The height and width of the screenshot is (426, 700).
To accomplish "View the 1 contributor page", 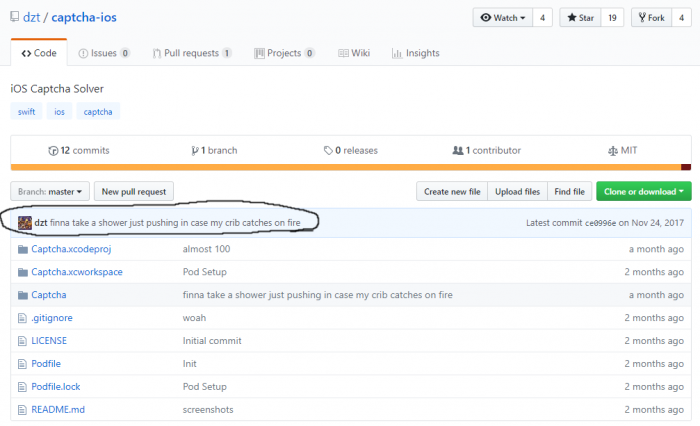I will point(487,150).
